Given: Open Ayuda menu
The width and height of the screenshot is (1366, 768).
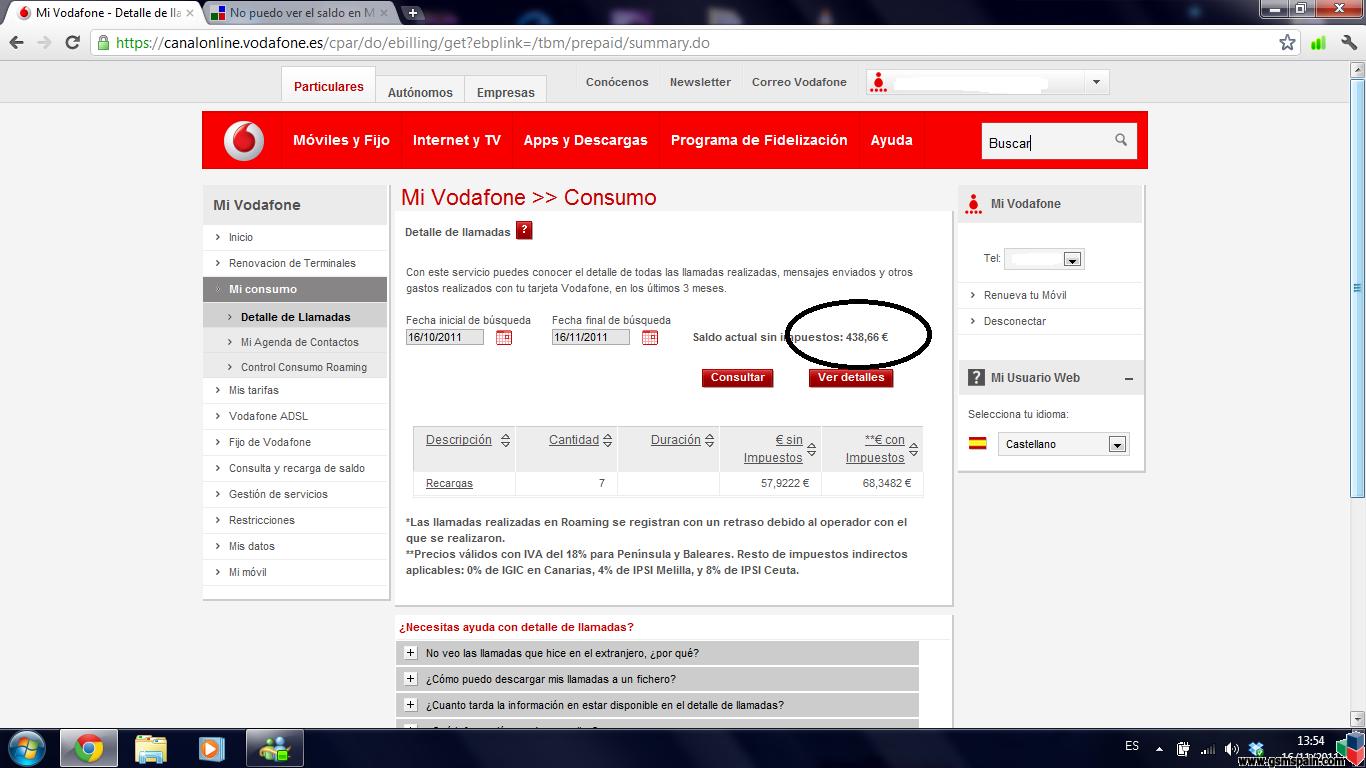Looking at the screenshot, I should (x=891, y=140).
